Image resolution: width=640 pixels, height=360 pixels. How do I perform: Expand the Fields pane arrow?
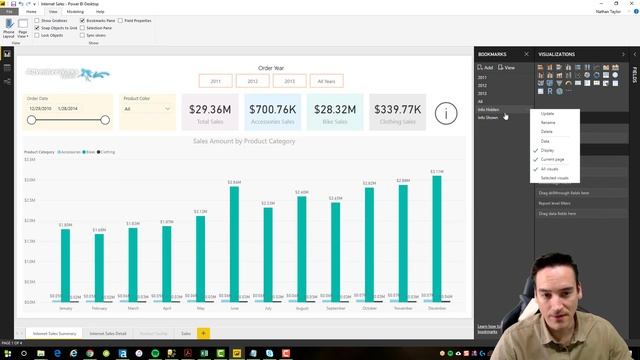635,54
